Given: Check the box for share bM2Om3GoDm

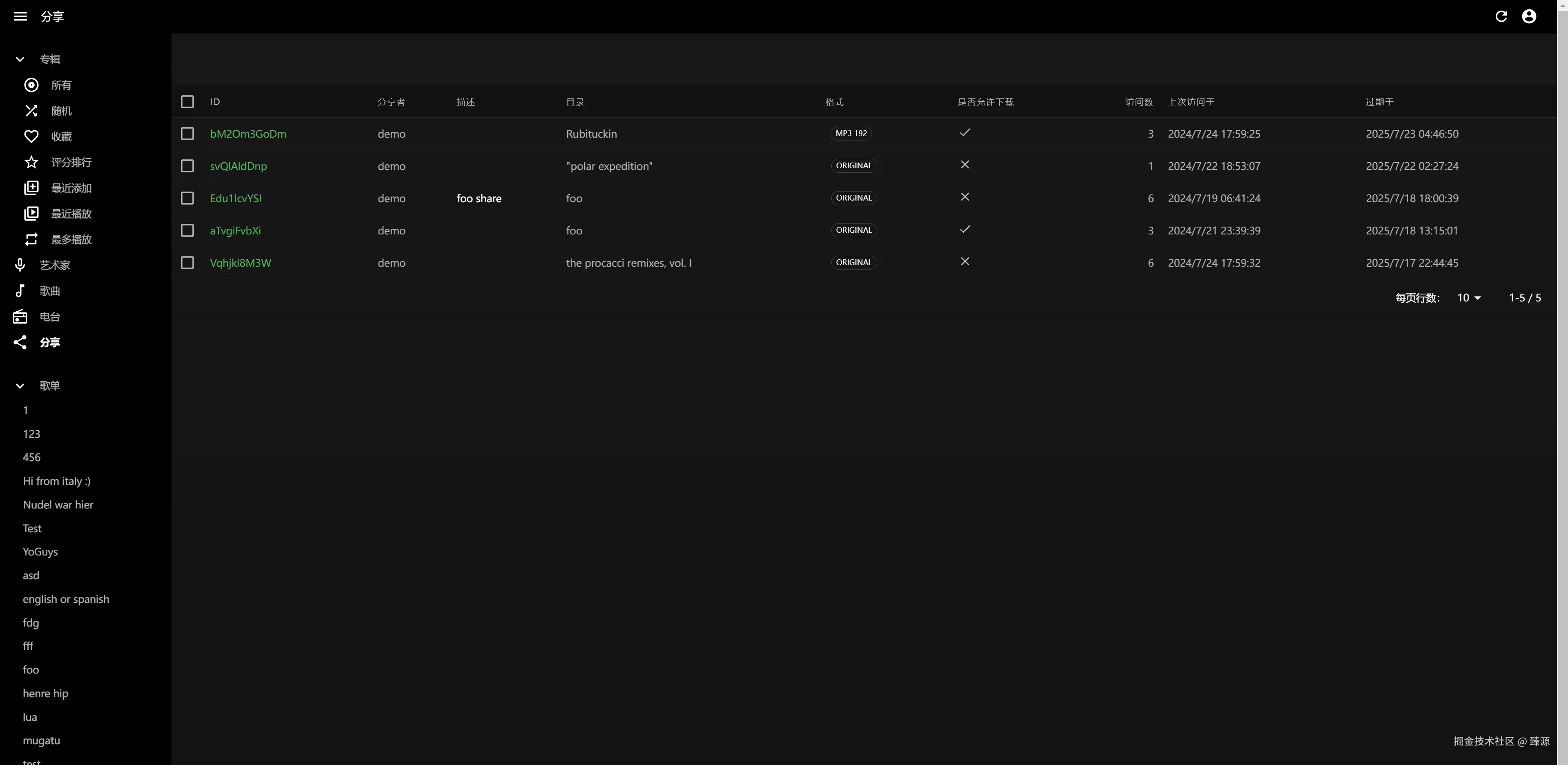Looking at the screenshot, I should click(187, 134).
